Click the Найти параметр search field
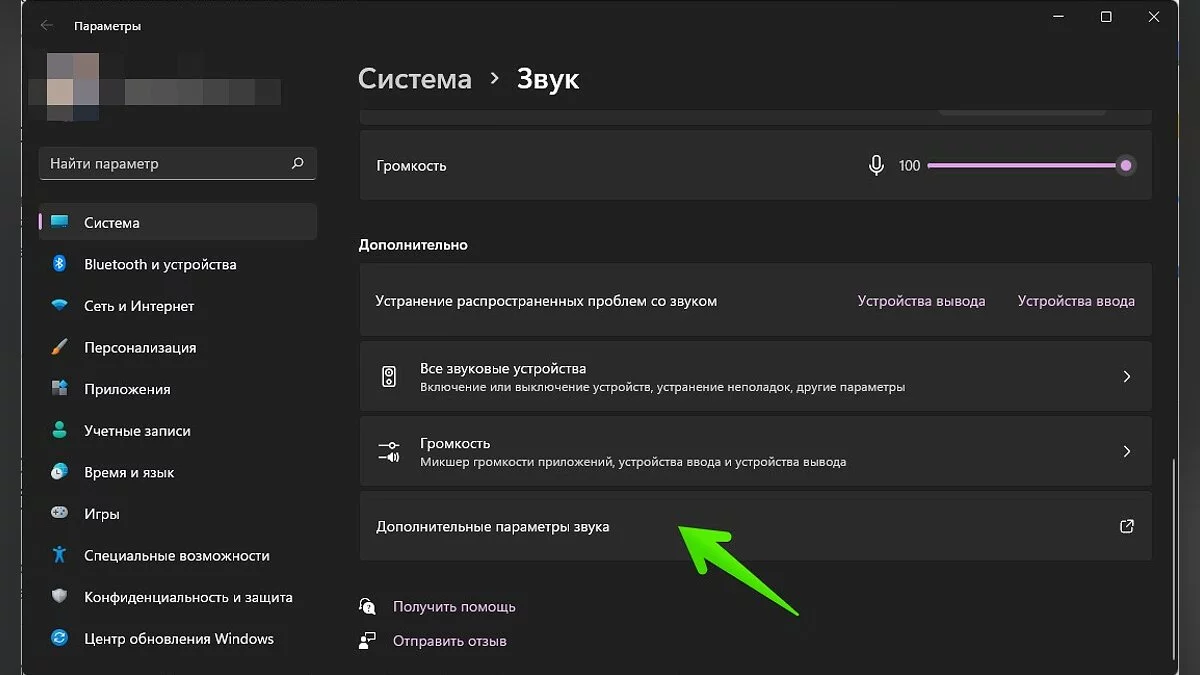 click(165, 164)
